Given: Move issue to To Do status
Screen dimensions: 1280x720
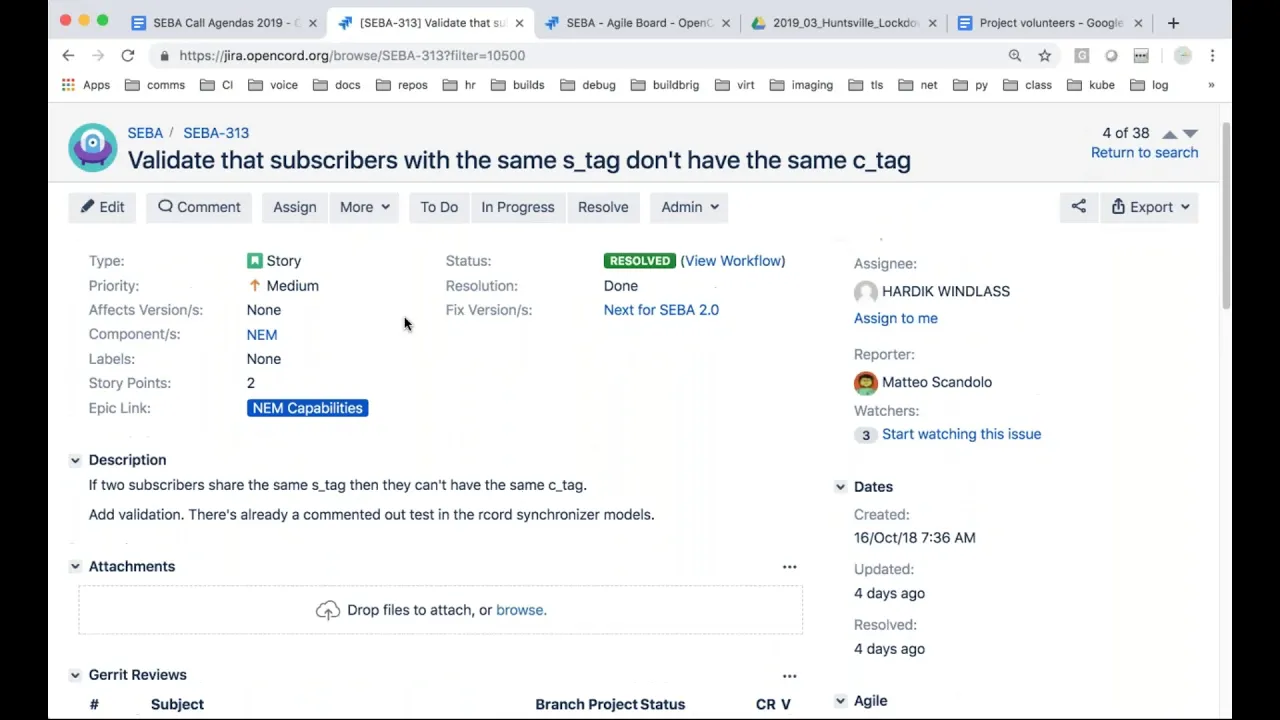Looking at the screenshot, I should (x=439, y=207).
